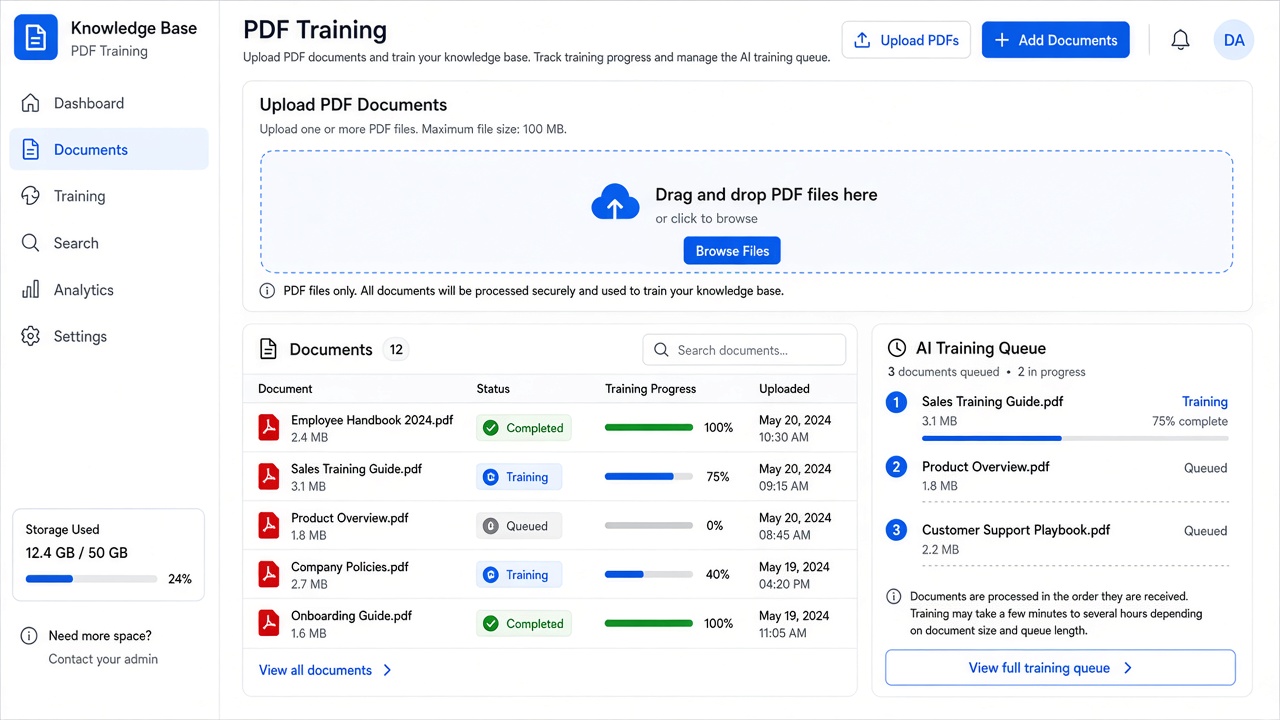Viewport: 1280px width, 720px height.
Task: Click the Completed status of Employee Handbook 2024.pdf
Action: tap(524, 428)
